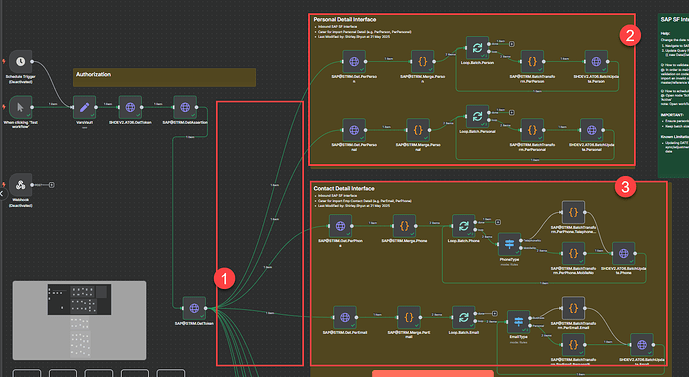Viewport: 689px width, 377px height.
Task: Click the Authorization sticky note
Action: pyautogui.click(x=164, y=77)
